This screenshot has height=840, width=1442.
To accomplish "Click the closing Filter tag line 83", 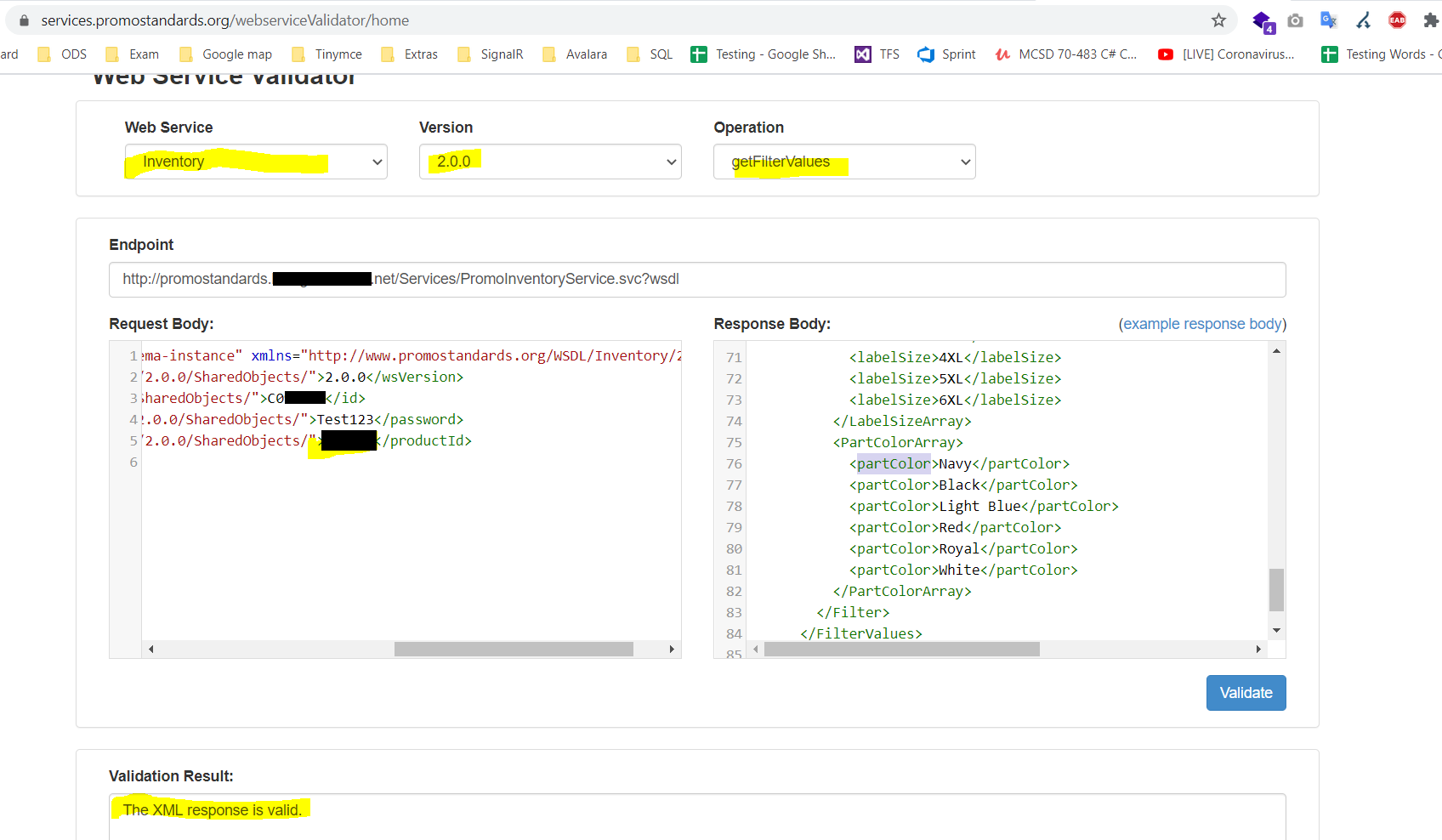I will 853,613.
